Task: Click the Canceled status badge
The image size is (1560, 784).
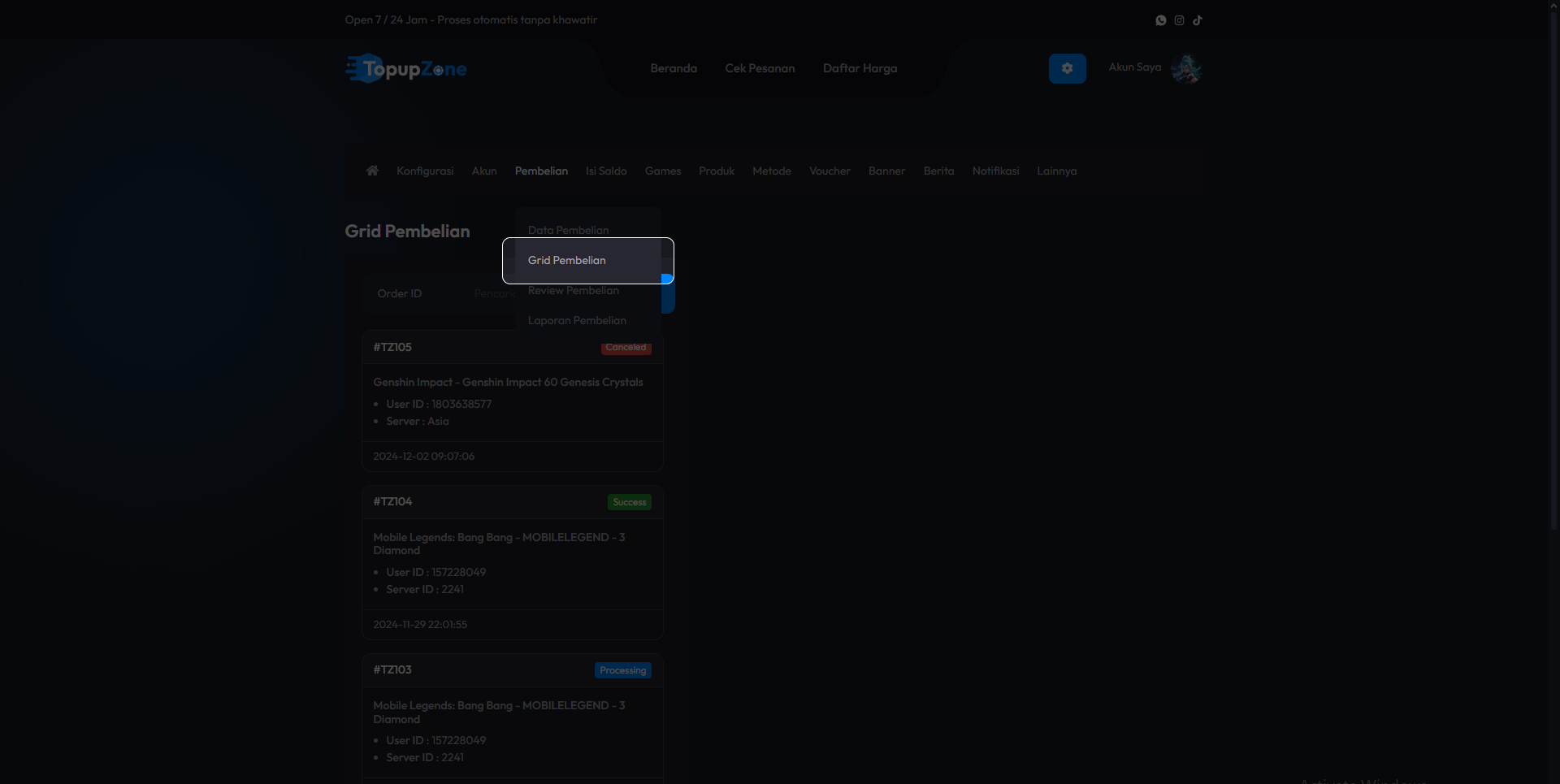Action: (x=626, y=348)
